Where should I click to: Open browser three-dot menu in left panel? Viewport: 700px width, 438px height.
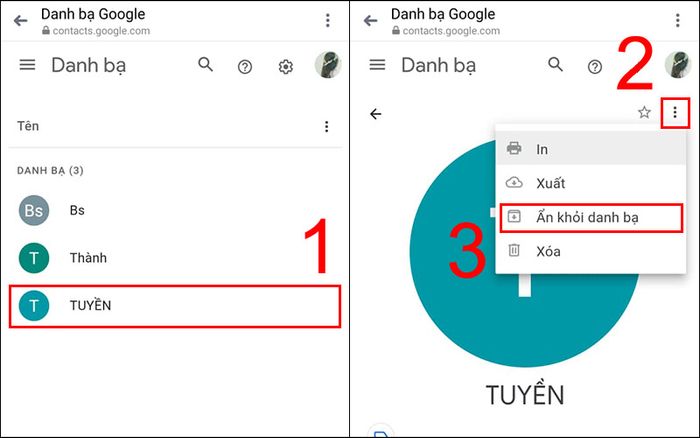328,20
